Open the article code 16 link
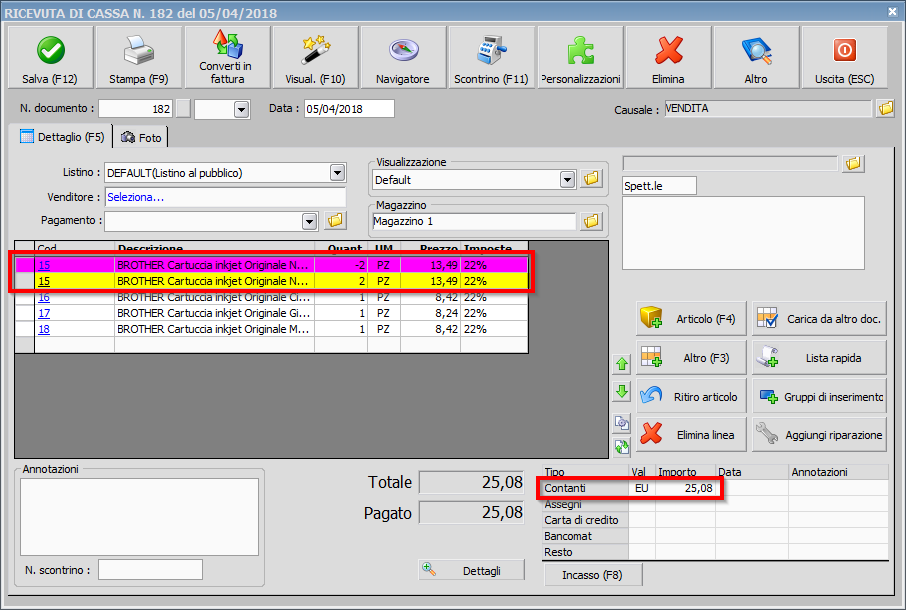Screen dimensions: 906x610 44,297
